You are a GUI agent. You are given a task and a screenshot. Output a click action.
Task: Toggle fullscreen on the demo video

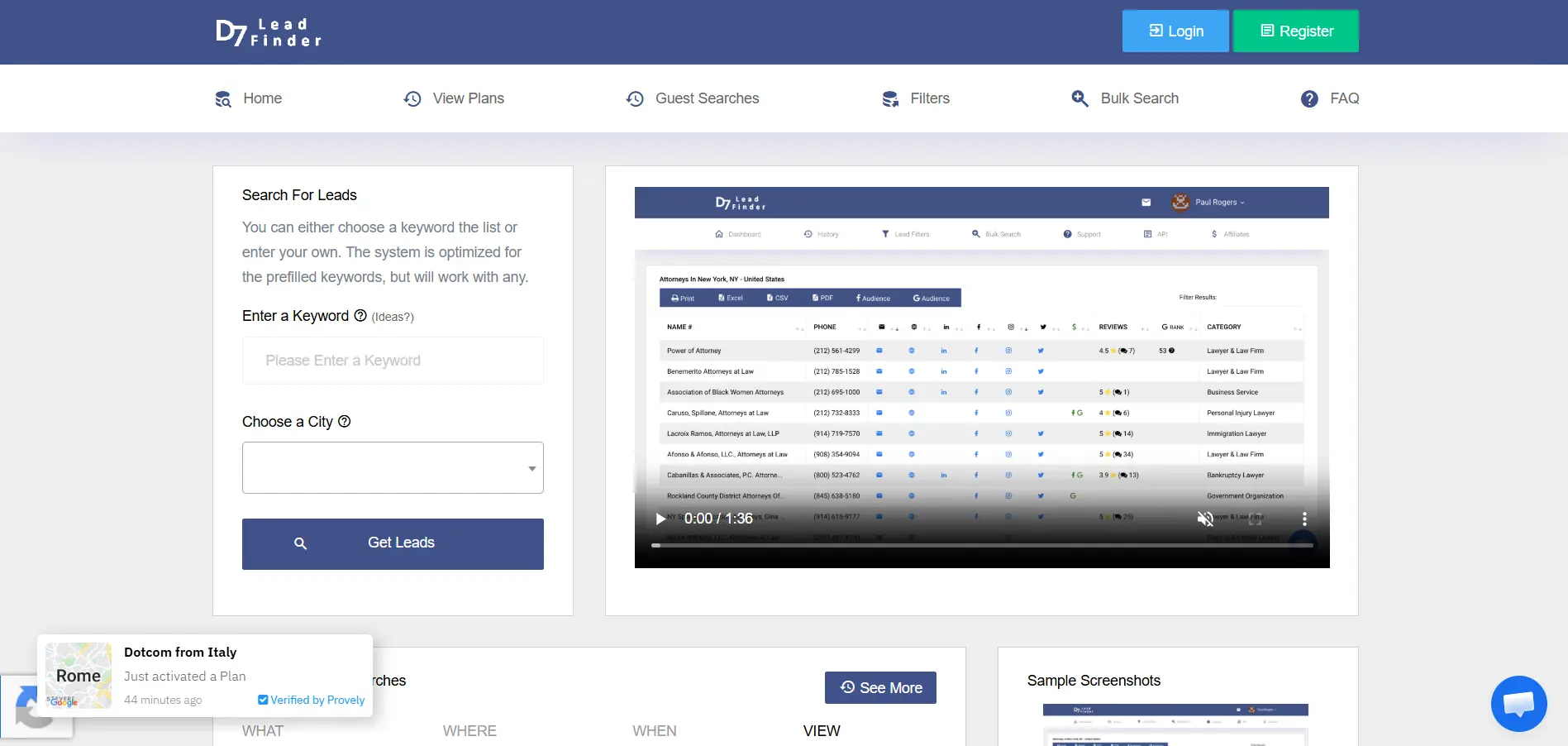tap(1255, 519)
